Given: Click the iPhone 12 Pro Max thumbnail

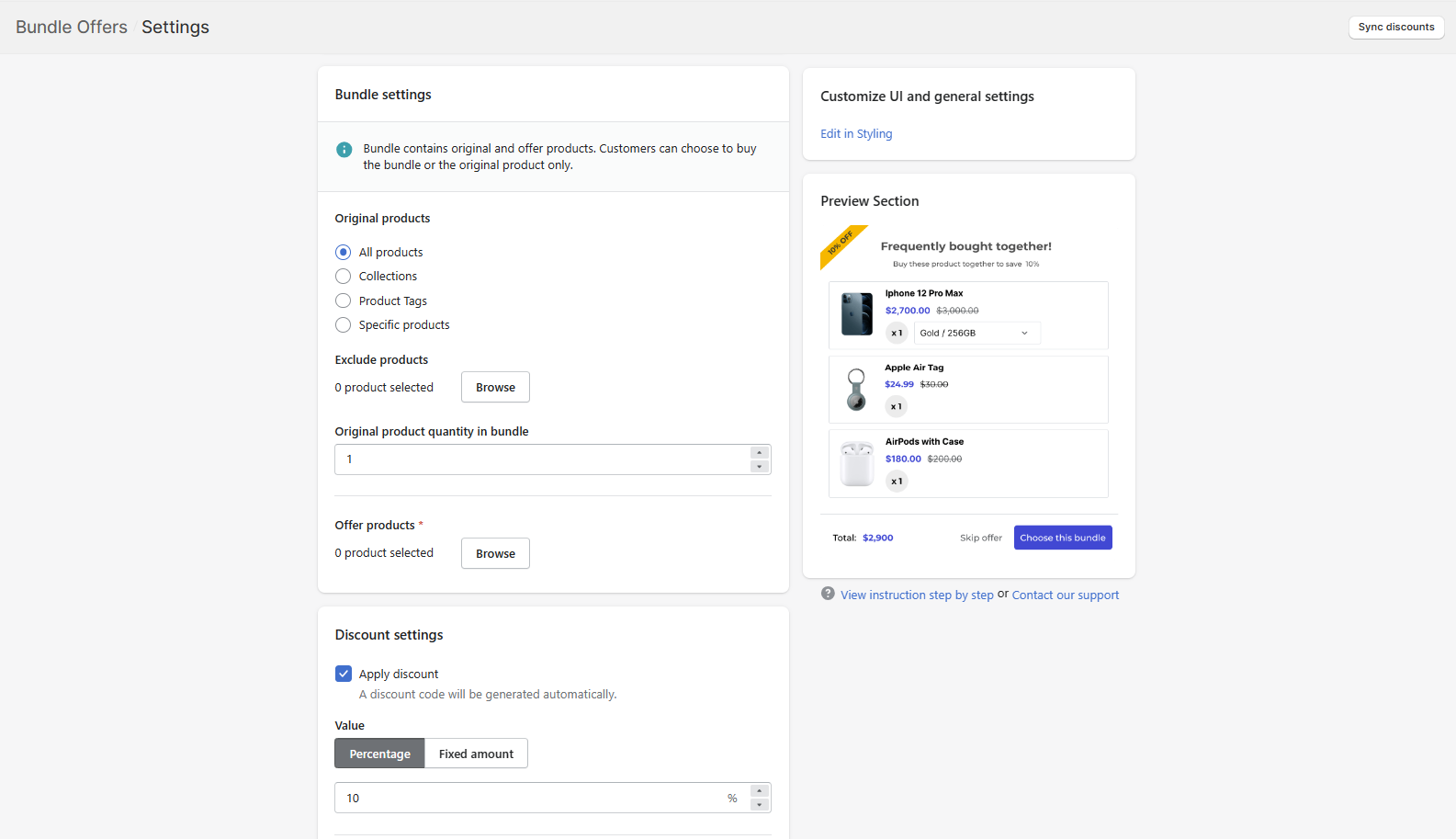Looking at the screenshot, I should tap(857, 314).
